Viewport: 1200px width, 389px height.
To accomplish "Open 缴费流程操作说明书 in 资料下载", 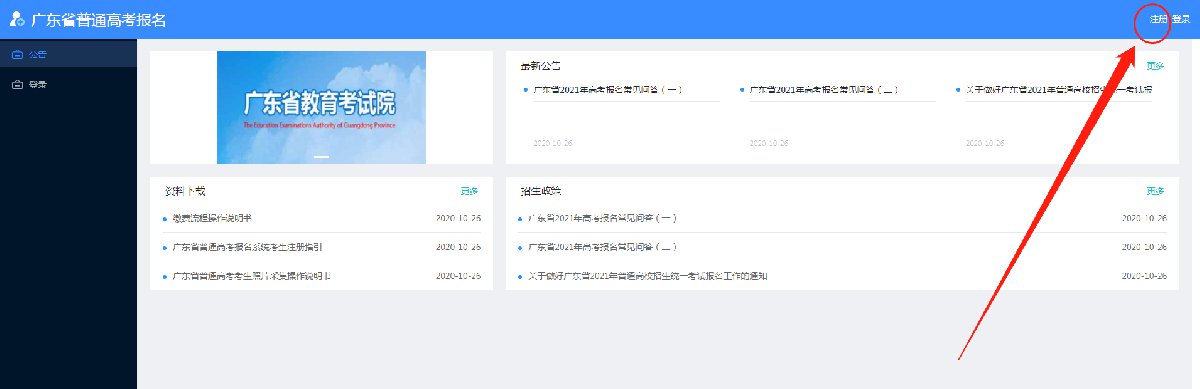I will click(212, 218).
